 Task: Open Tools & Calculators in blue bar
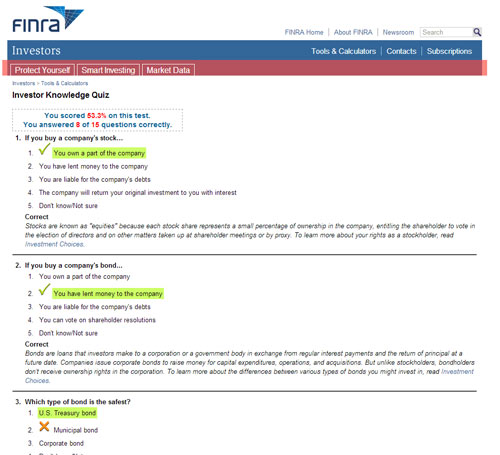[x=343, y=51]
